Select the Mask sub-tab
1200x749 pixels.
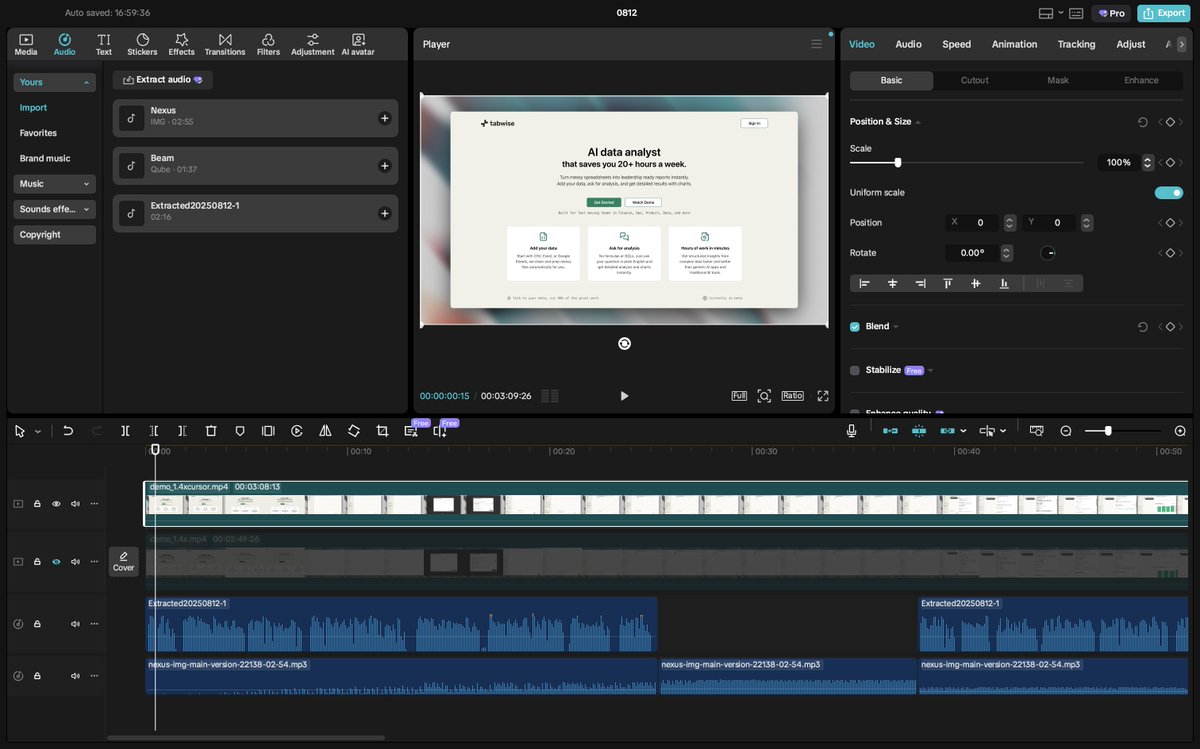[x=1058, y=80]
